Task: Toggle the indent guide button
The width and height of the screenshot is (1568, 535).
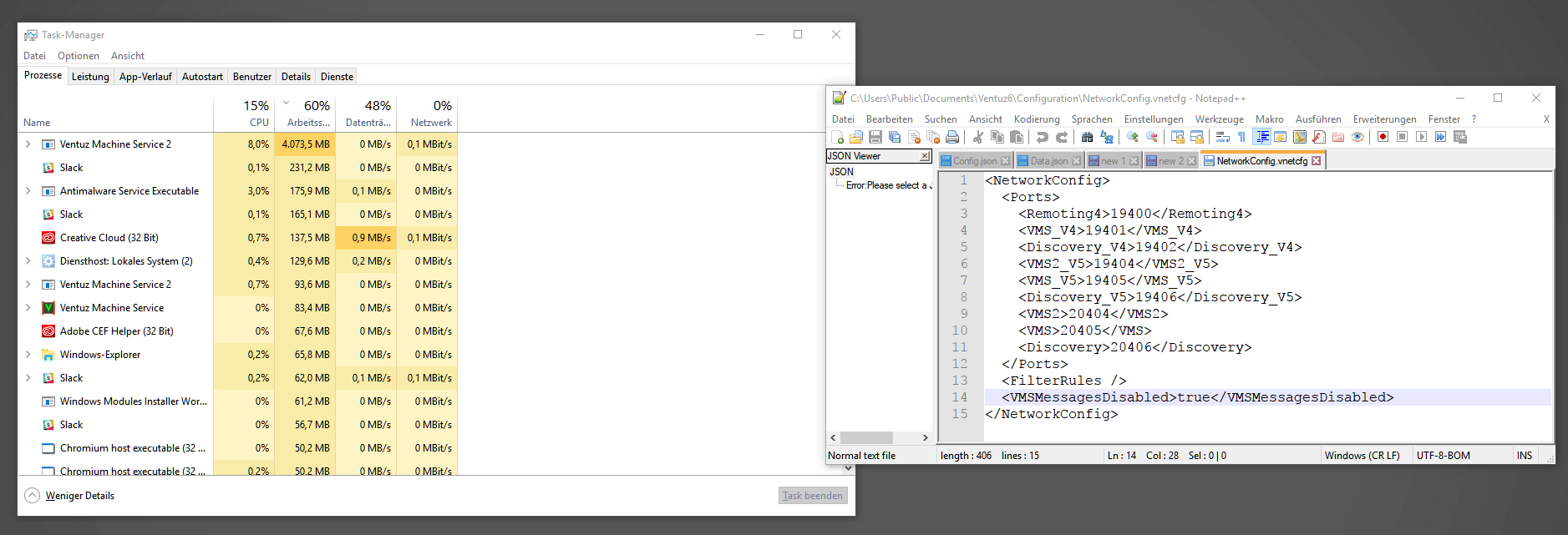Action: tap(1262, 137)
